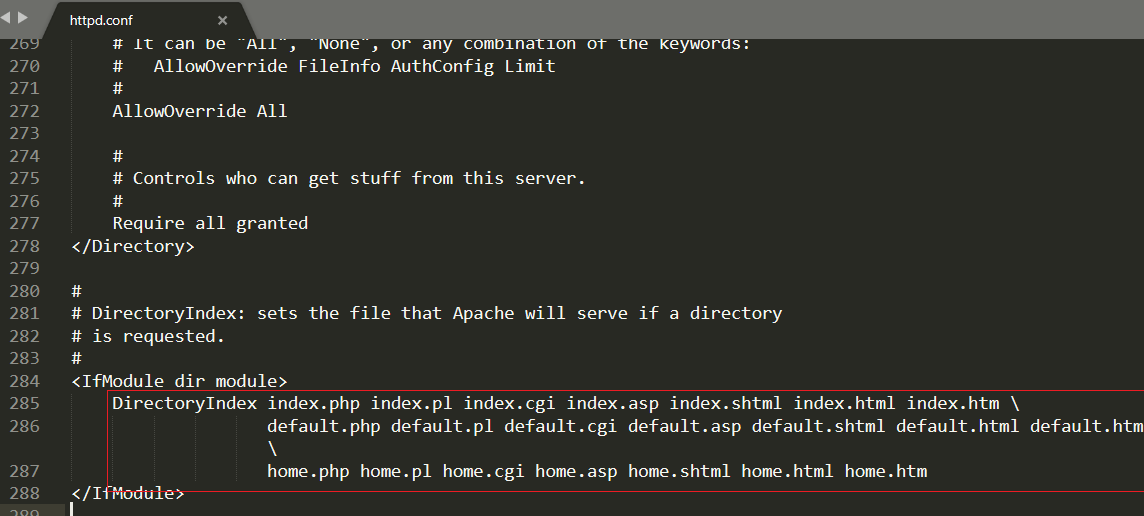Click home.php on line 287
The image size is (1144, 516).
308,471
